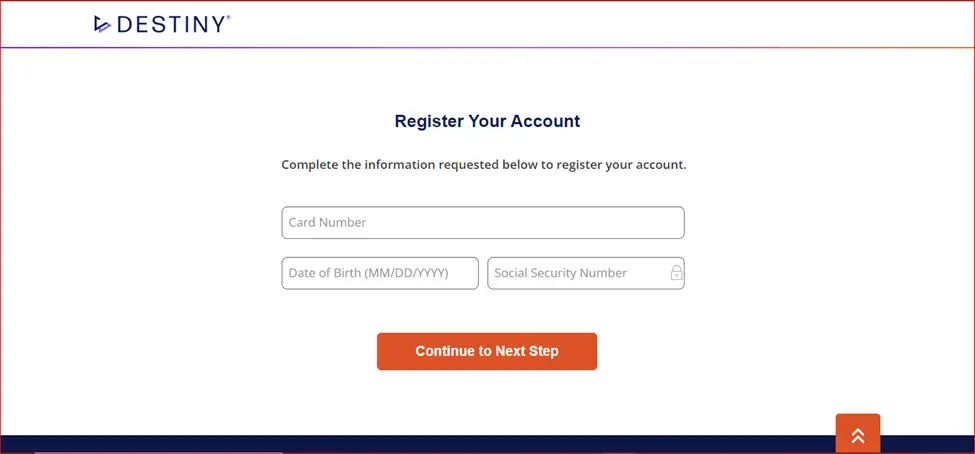975x454 pixels.
Task: Jump to top with orange arrow button
Action: click(858, 433)
